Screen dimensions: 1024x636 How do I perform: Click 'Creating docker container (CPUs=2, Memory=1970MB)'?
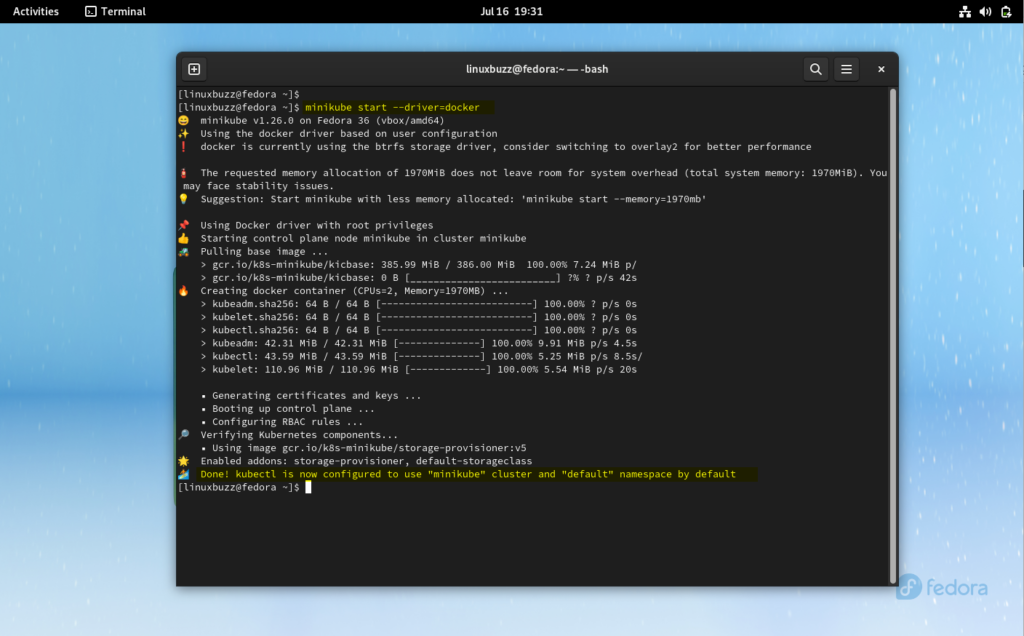[354, 291]
